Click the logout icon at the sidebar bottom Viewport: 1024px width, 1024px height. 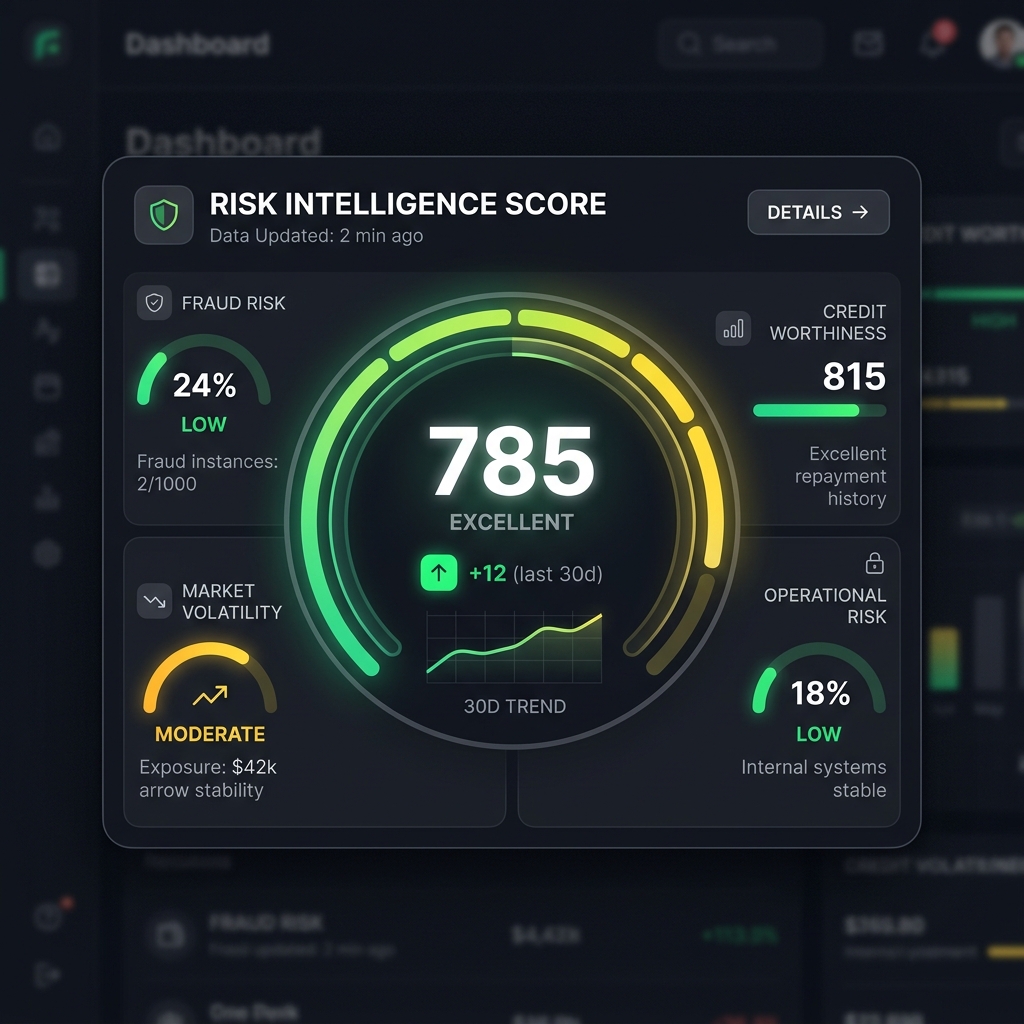tap(47, 975)
